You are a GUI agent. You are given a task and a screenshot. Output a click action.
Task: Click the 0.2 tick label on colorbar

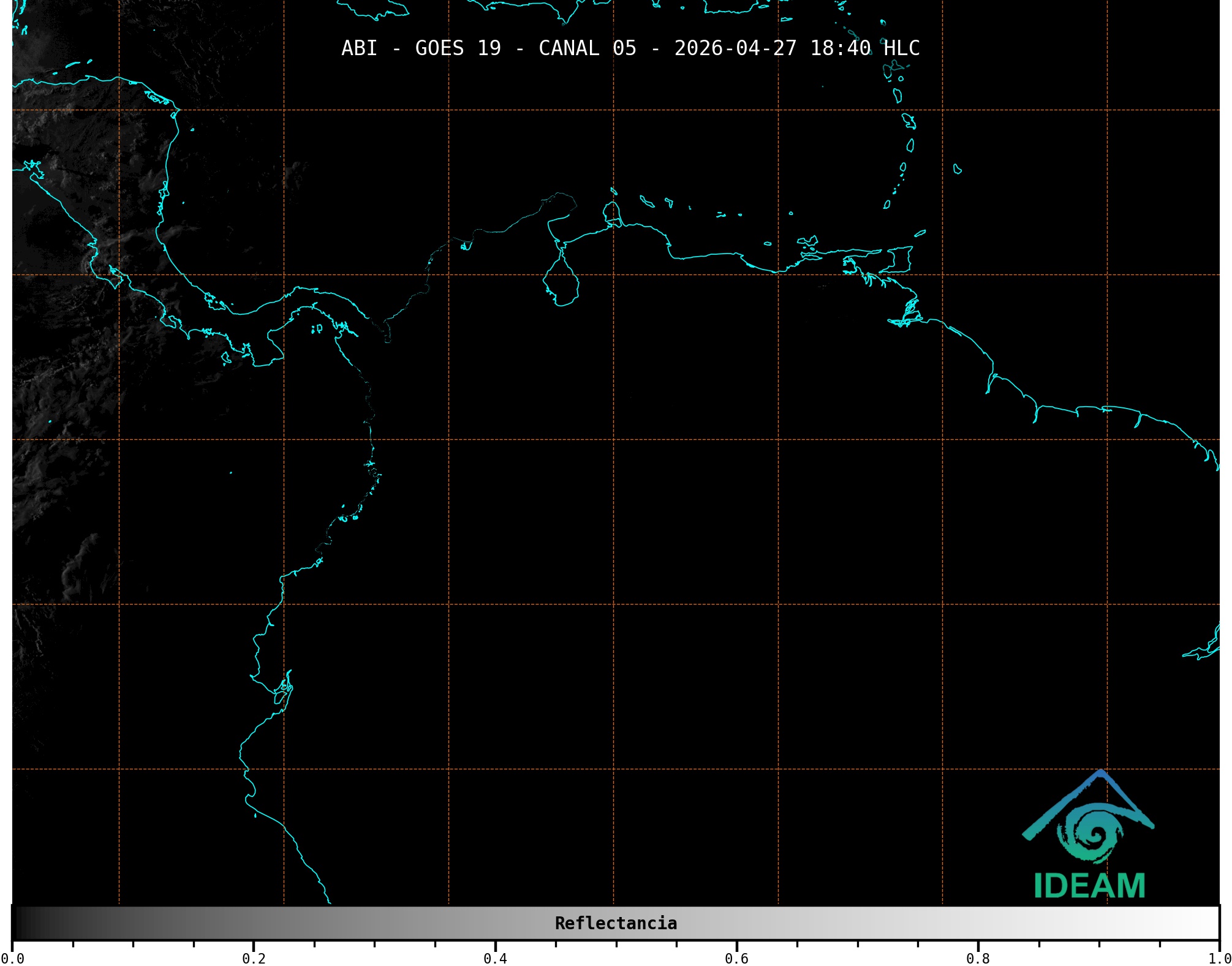[254, 958]
